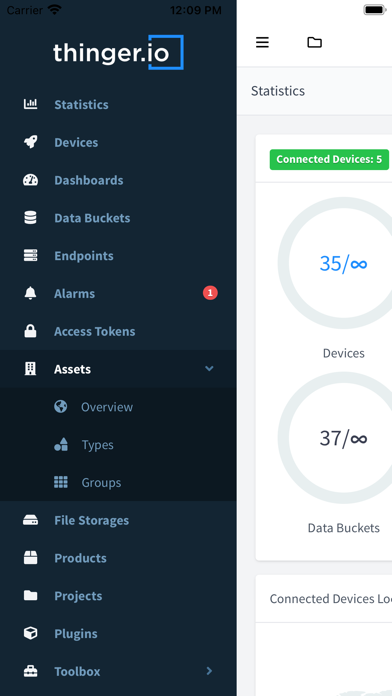Click the red alarm count badge
Viewport: 392px width, 696px height.
click(210, 293)
